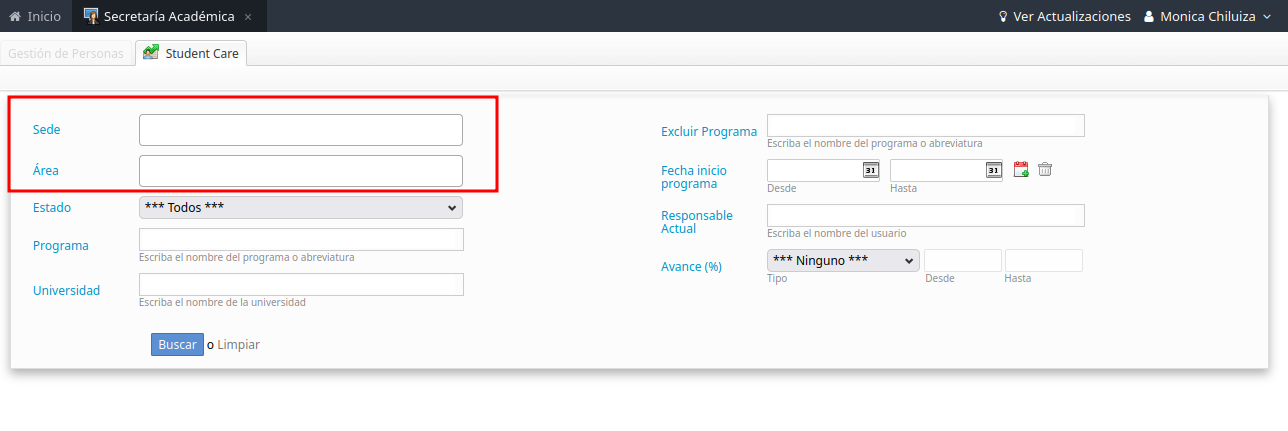
Task: Open the Avance Tipo dropdown
Action: click(842, 260)
